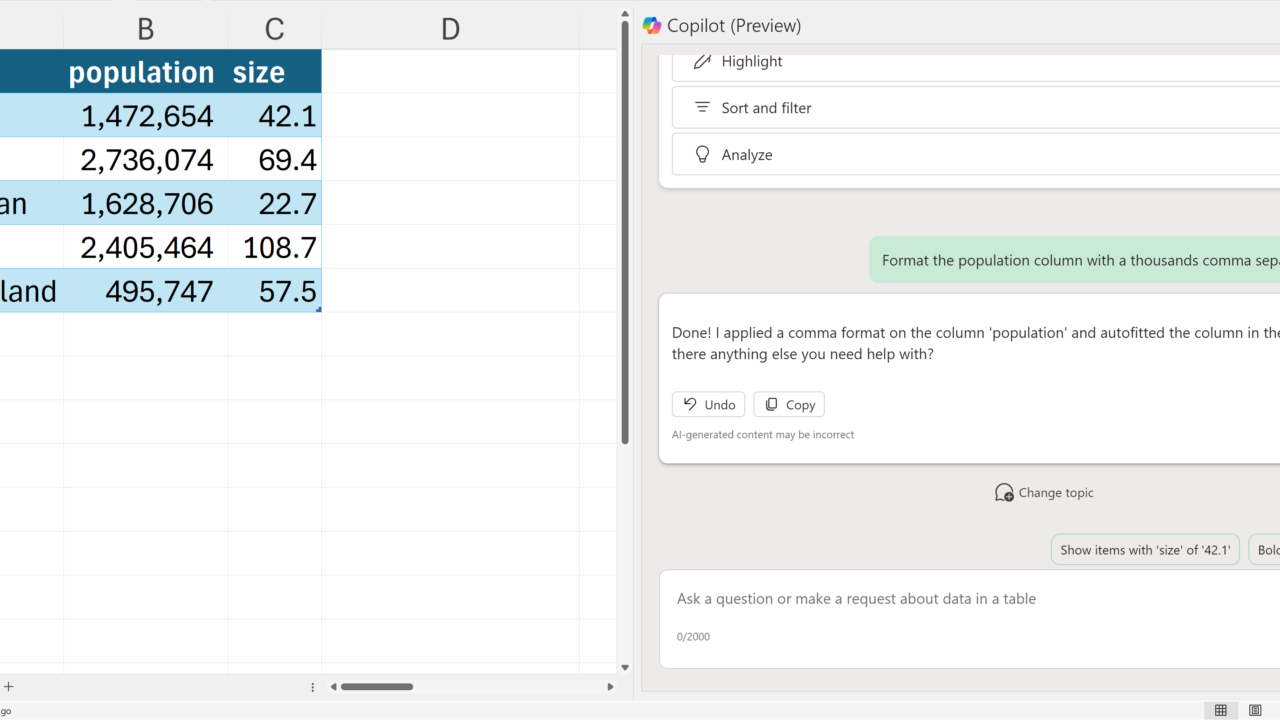Select suggestion "Show items with 'size' of '42.1'"
Screen dimensions: 1280x720
(1145, 550)
